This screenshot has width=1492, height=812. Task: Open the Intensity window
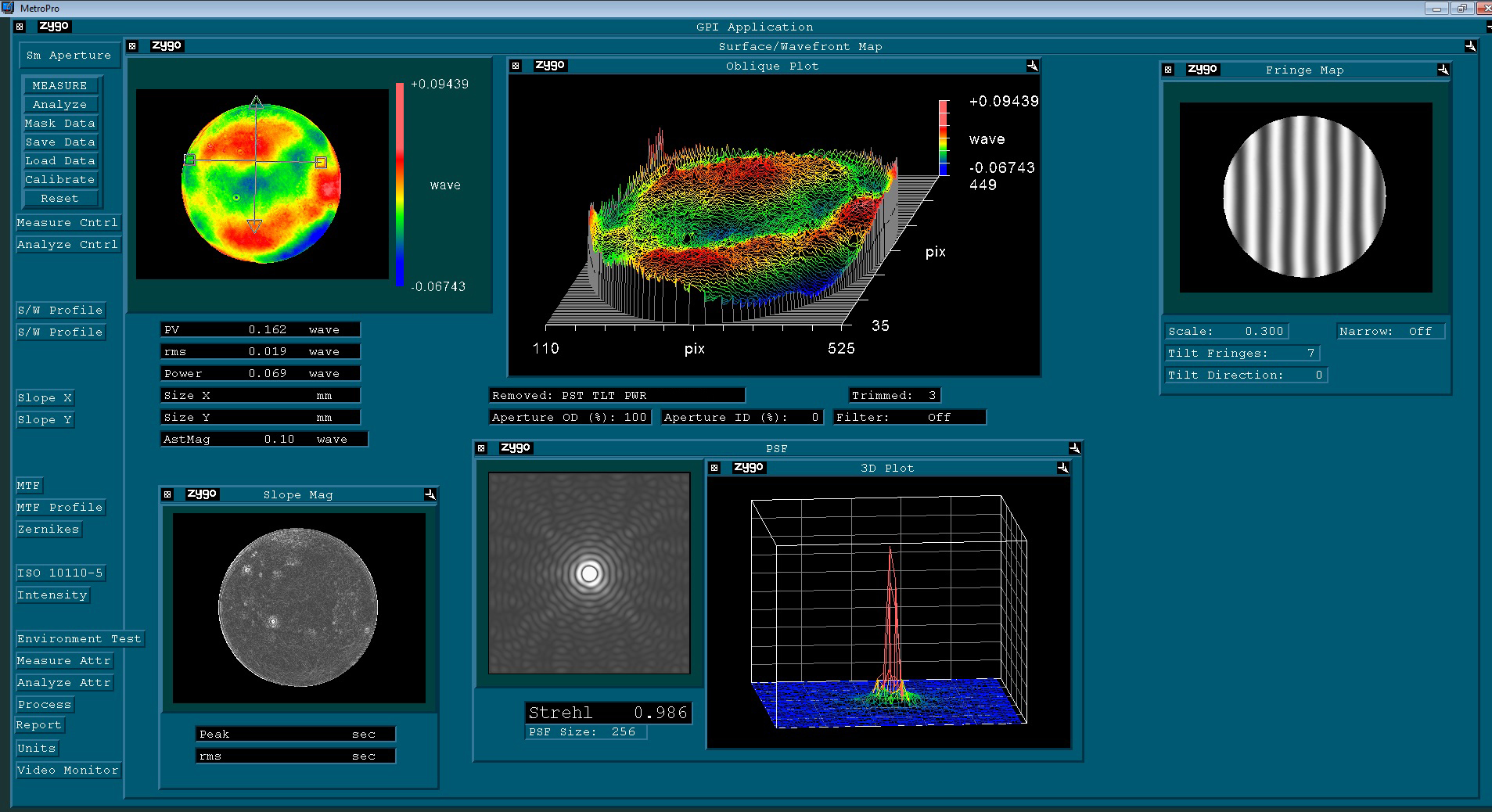pyautogui.click(x=52, y=595)
